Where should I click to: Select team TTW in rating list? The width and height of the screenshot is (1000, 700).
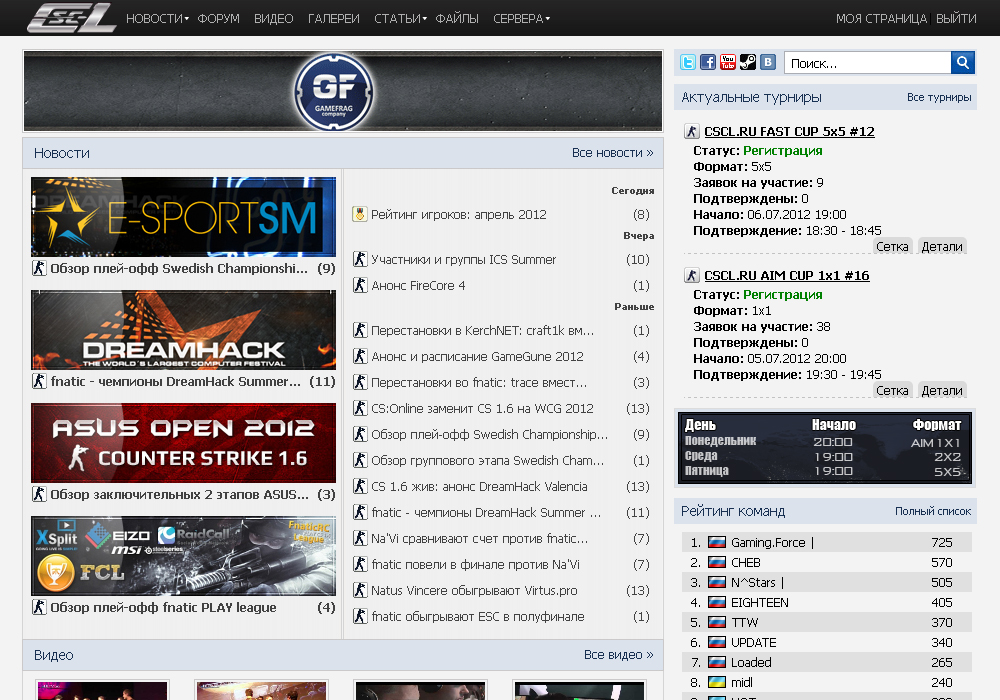click(x=744, y=622)
